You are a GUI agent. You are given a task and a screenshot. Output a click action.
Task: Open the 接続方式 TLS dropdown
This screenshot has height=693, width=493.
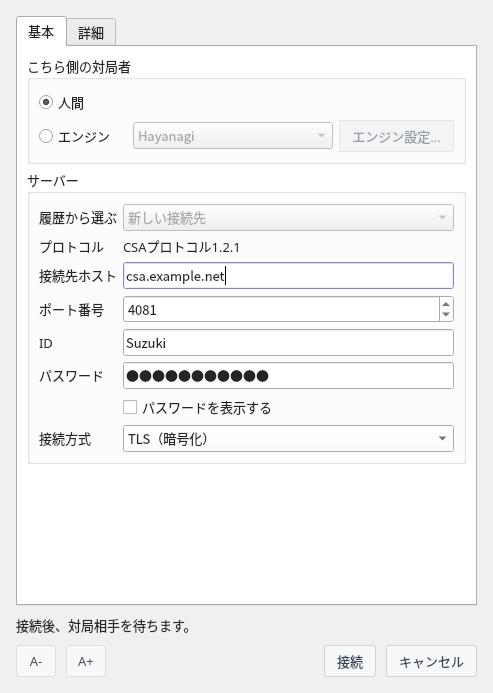[288, 438]
